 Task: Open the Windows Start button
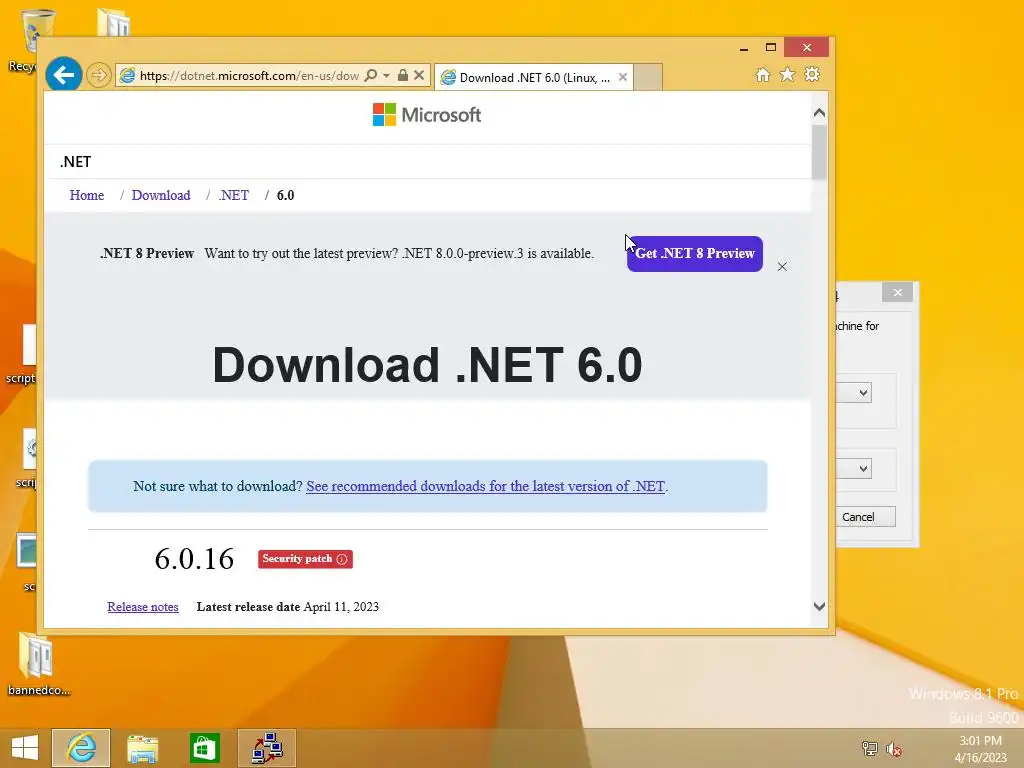coord(25,748)
